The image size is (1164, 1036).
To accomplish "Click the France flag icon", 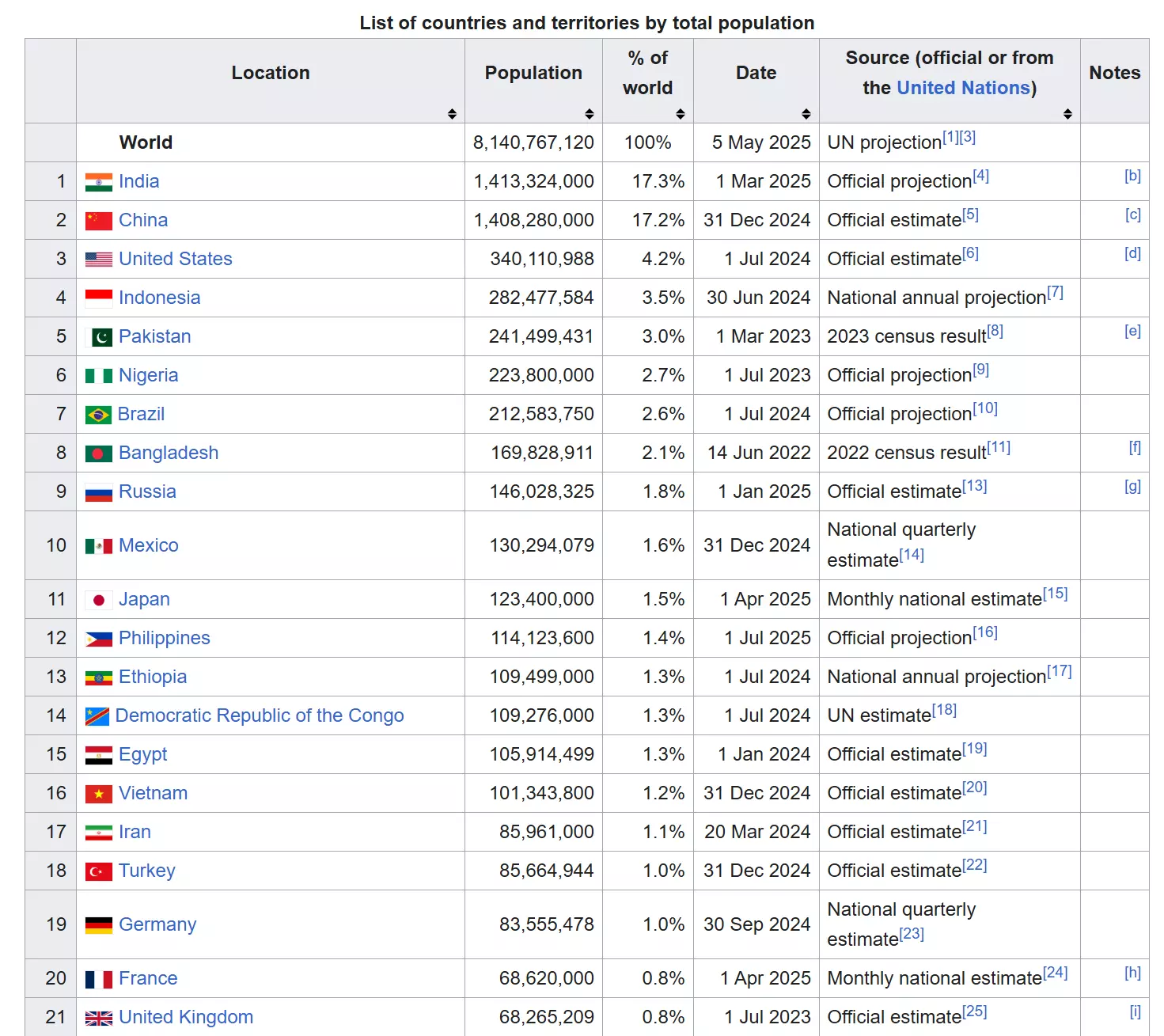I will tap(99, 979).
